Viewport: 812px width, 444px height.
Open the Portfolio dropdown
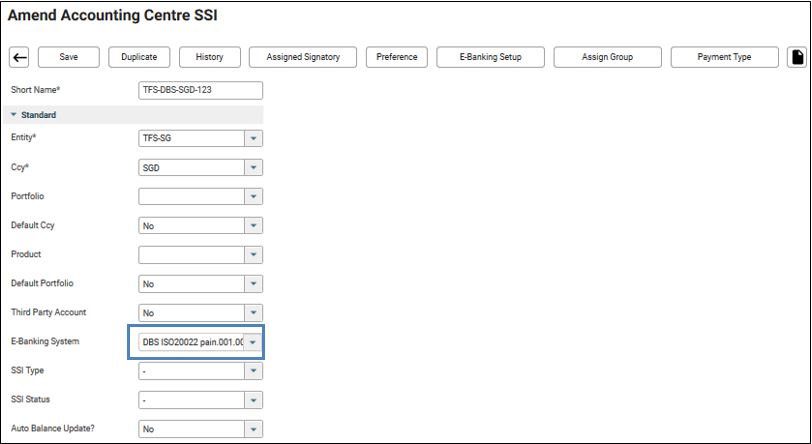click(x=253, y=198)
